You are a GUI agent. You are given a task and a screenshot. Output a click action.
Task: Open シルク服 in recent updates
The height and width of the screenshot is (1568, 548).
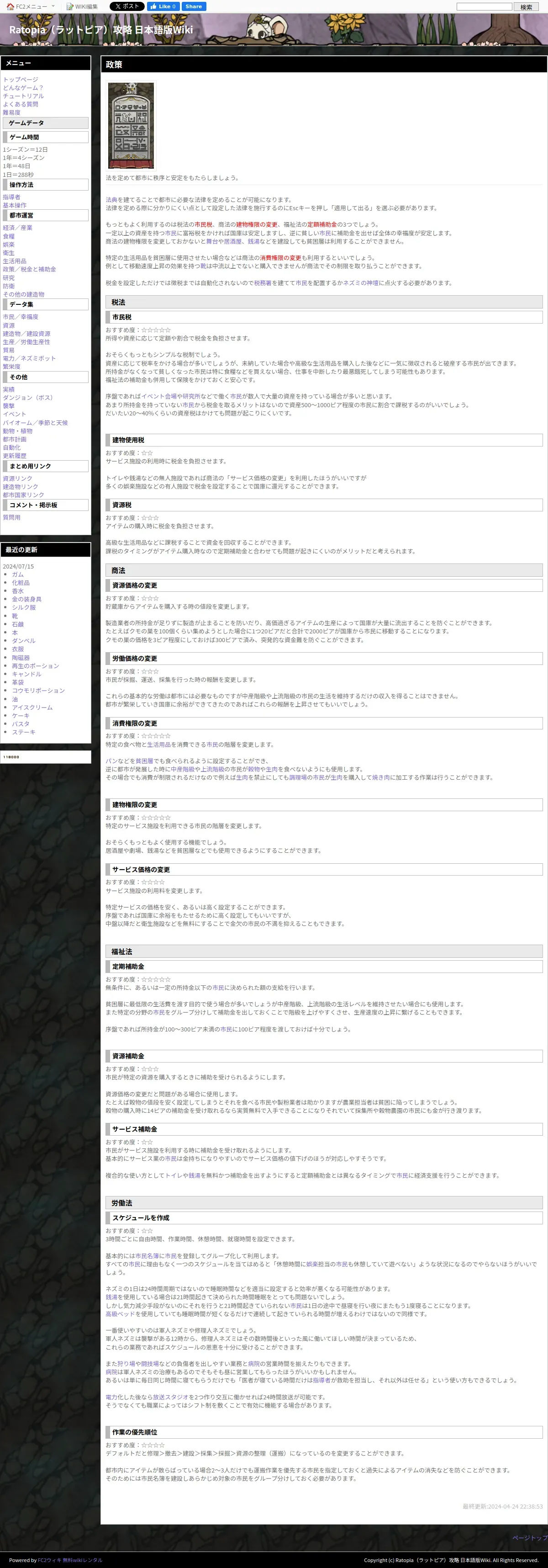(24, 607)
